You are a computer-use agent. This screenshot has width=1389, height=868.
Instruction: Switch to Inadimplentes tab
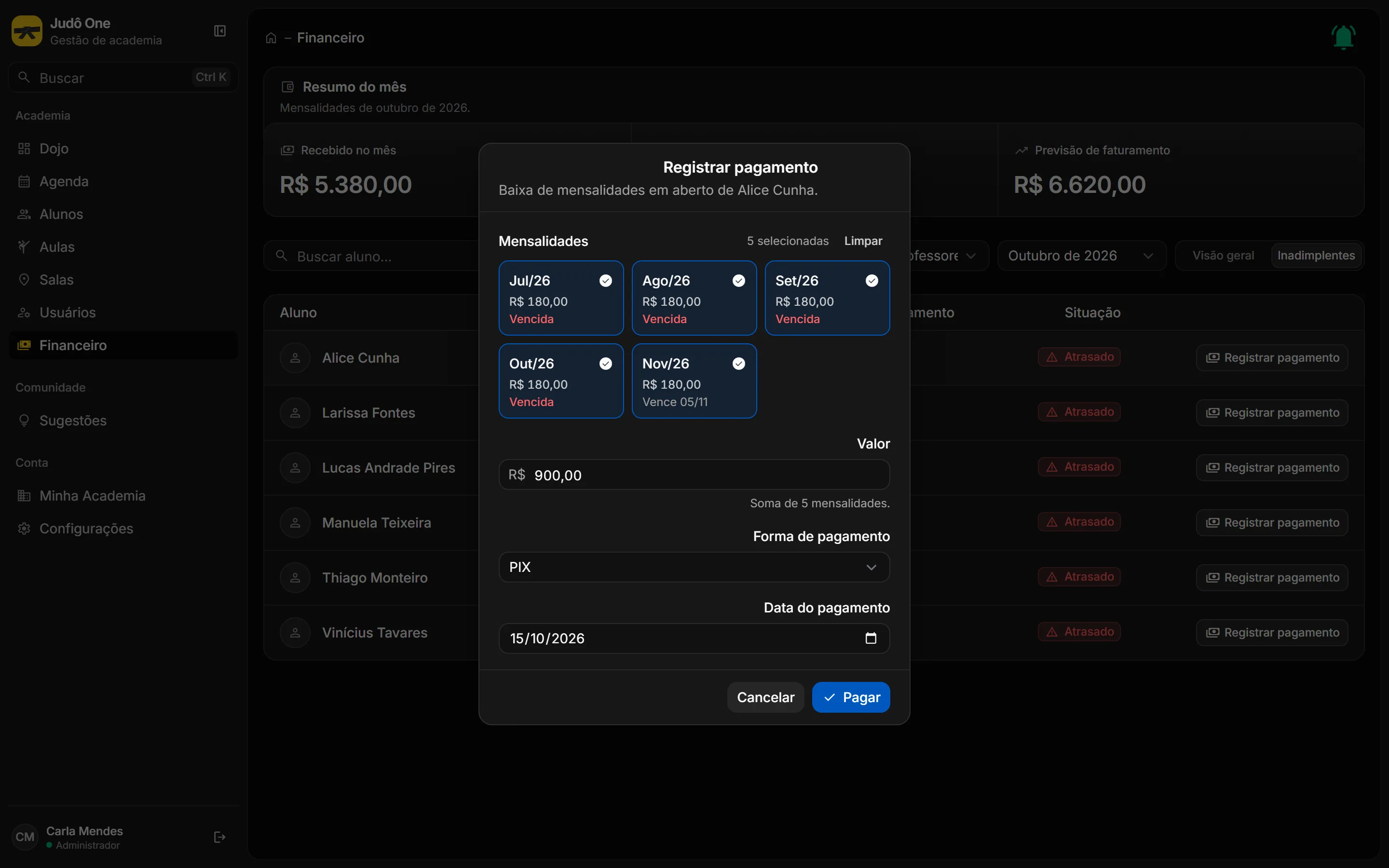tap(1316, 256)
